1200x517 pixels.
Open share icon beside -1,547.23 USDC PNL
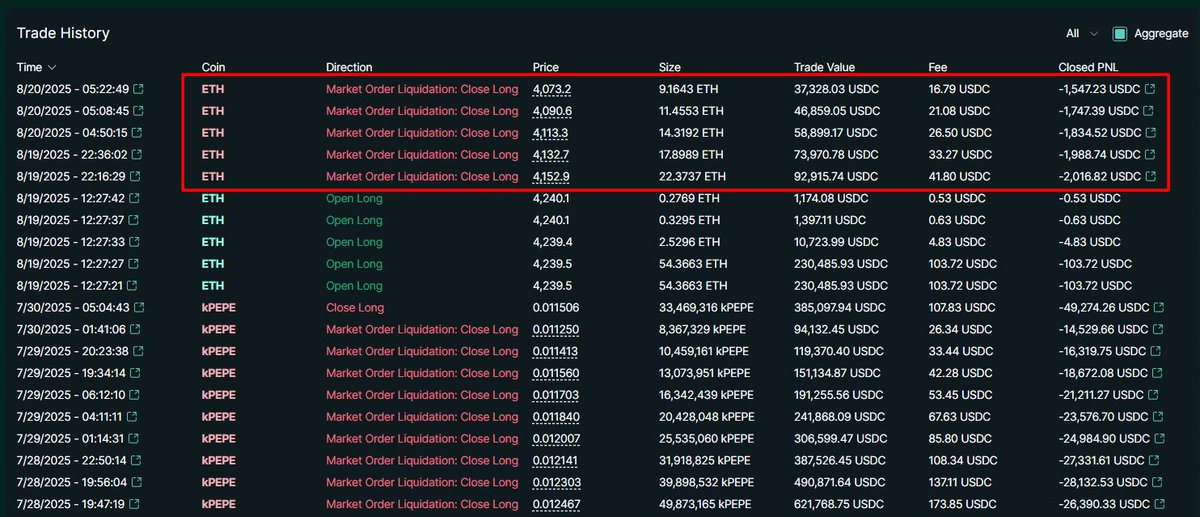point(1150,89)
